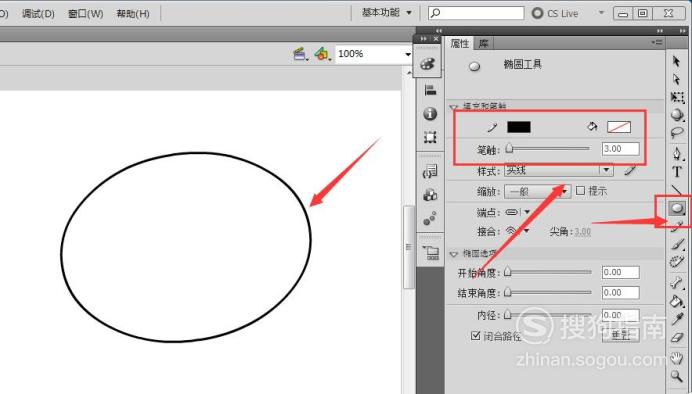Select the Oval tool in the toolbox
This screenshot has height=394, width=692.
pos(677,208)
